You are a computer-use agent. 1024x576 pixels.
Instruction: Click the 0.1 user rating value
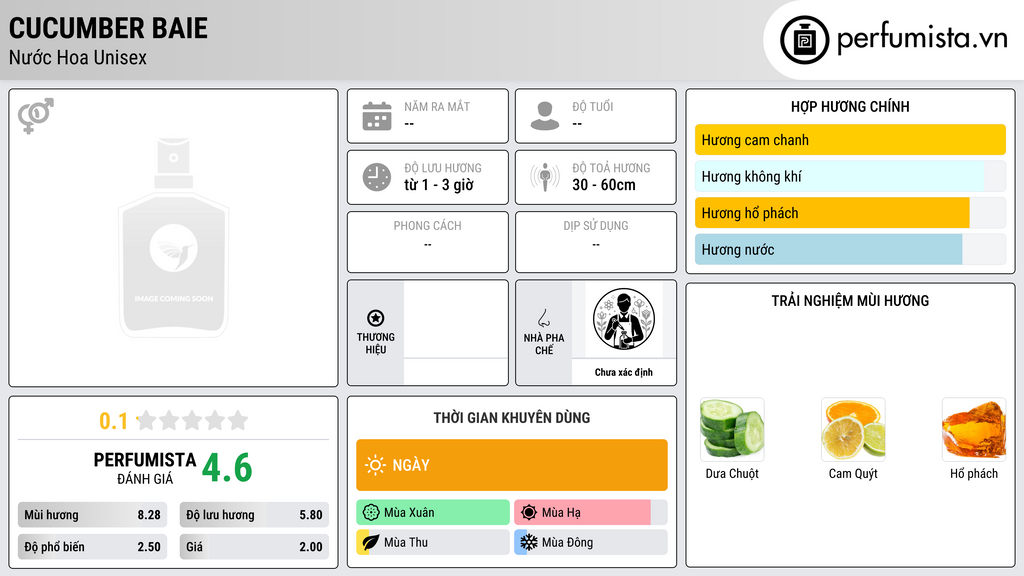tap(113, 421)
